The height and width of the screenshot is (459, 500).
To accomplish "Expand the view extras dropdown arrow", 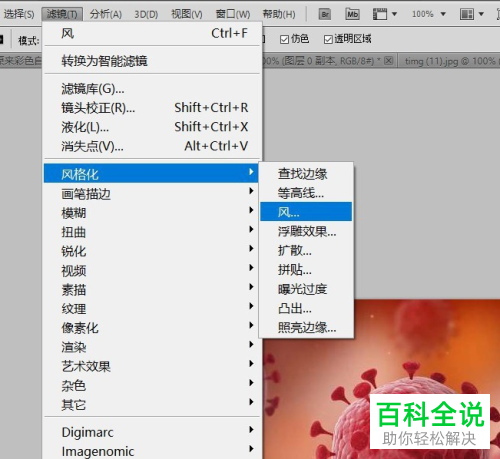I will coord(394,14).
